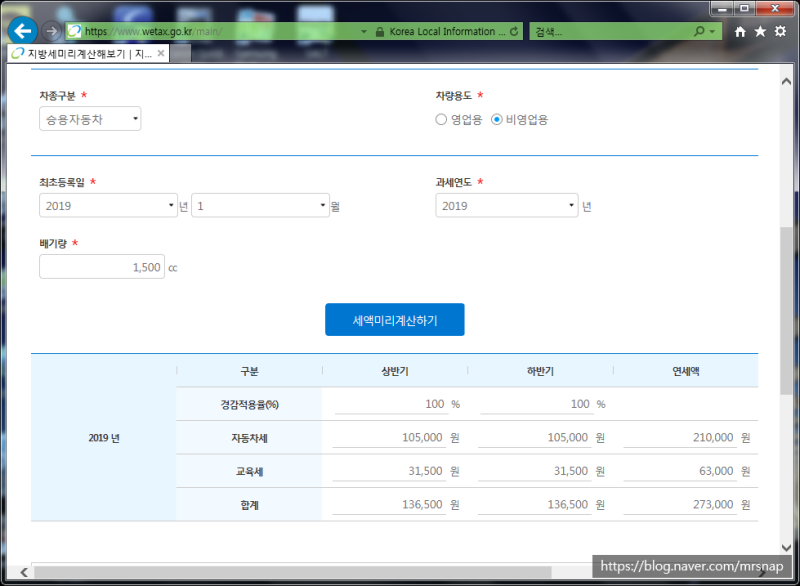Click the 상반기 자동차세 105,000 value
This screenshot has width=800, height=586.
click(422, 437)
